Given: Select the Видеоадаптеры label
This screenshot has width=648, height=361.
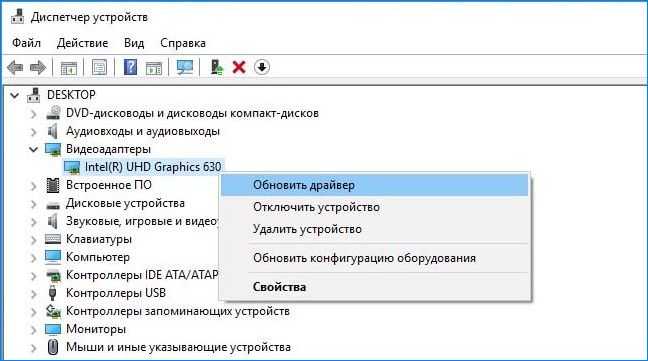Looking at the screenshot, I should pyautogui.click(x=108, y=149).
